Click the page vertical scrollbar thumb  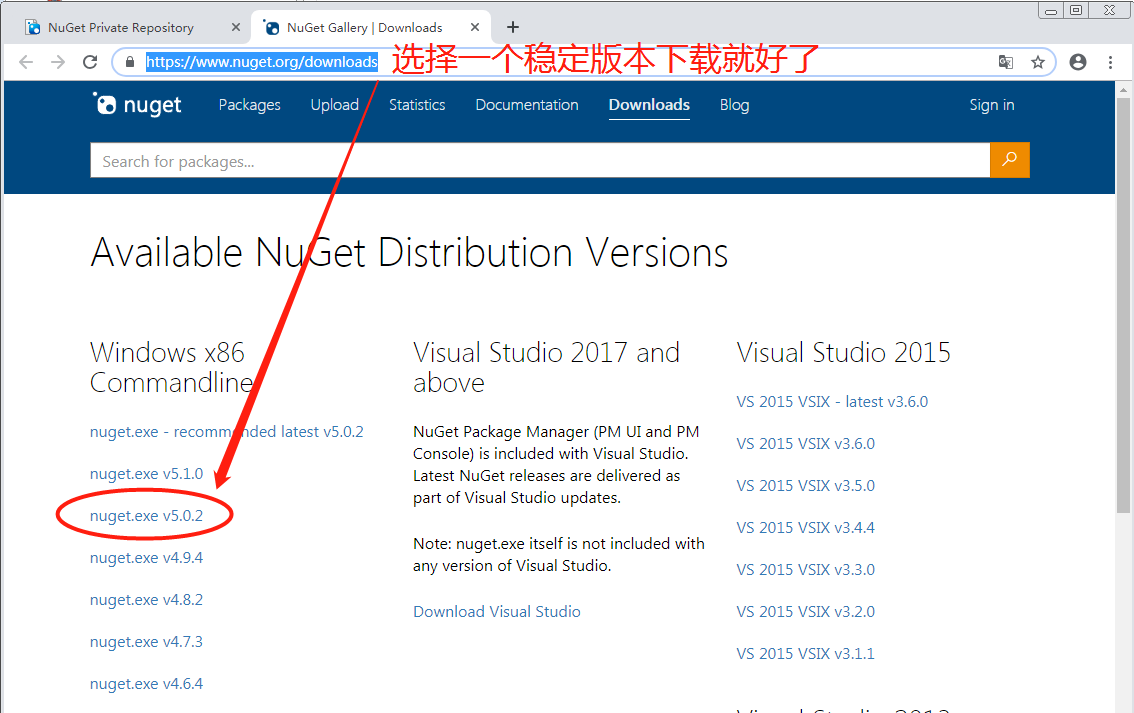pos(1123,305)
